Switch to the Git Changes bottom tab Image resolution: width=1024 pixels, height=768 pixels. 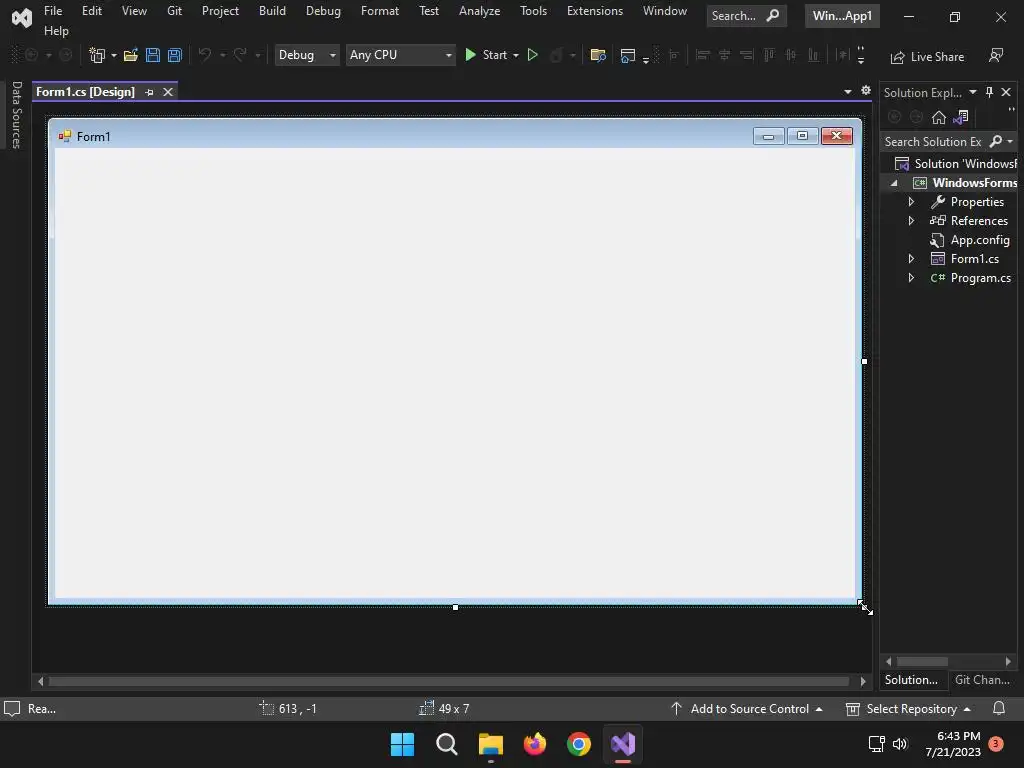pos(982,680)
